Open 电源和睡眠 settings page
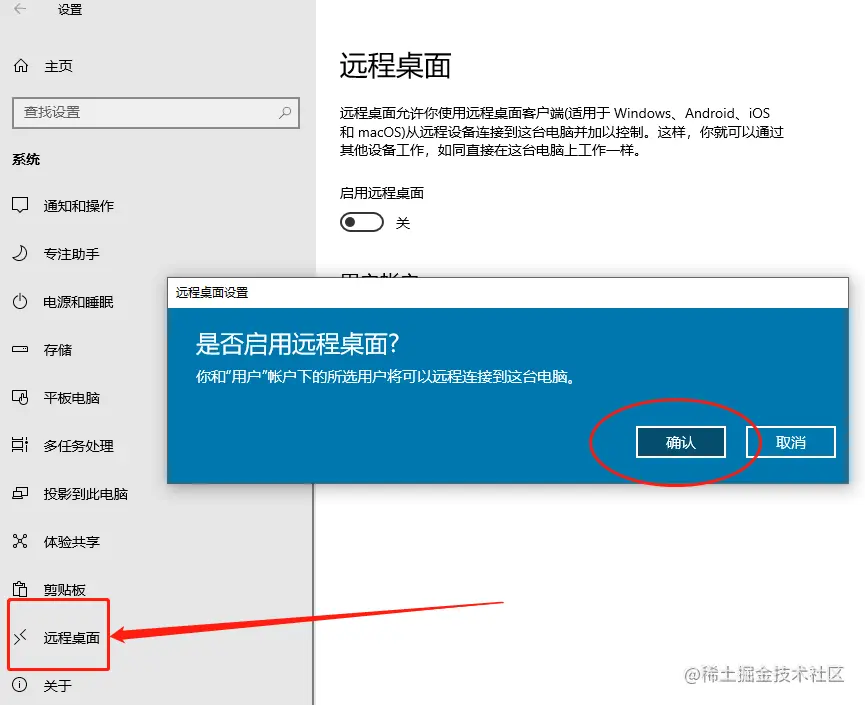The width and height of the screenshot is (865, 705). pyautogui.click(x=78, y=302)
